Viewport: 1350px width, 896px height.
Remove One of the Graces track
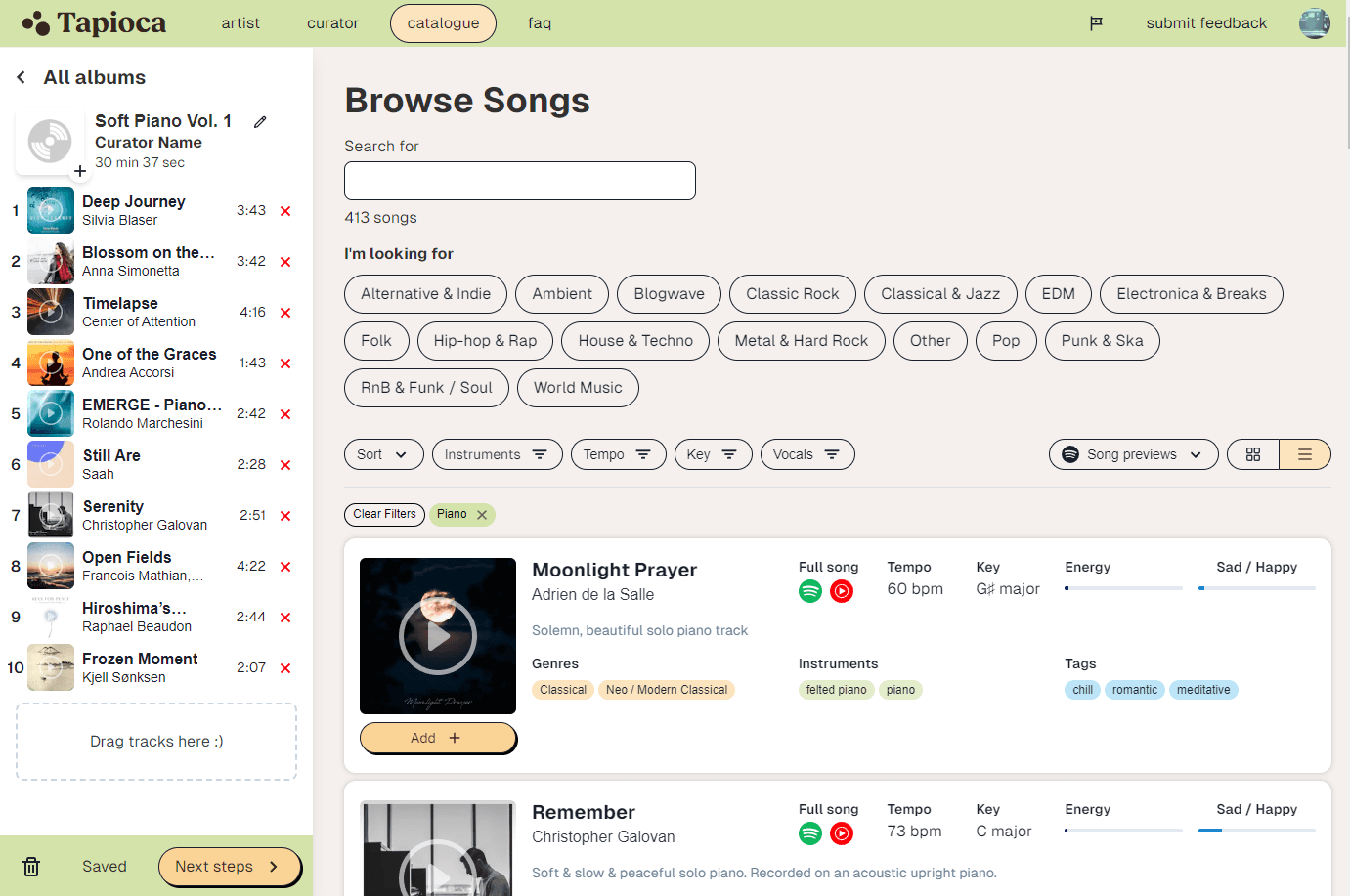(x=285, y=363)
